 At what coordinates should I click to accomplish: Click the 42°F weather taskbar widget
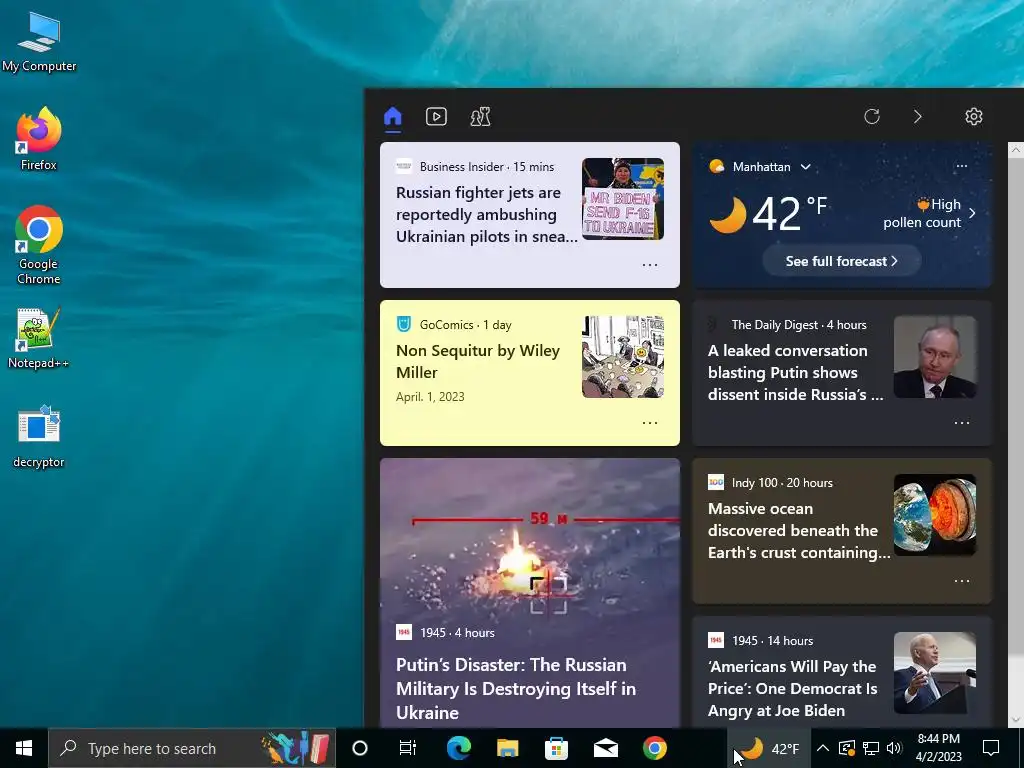(770, 748)
